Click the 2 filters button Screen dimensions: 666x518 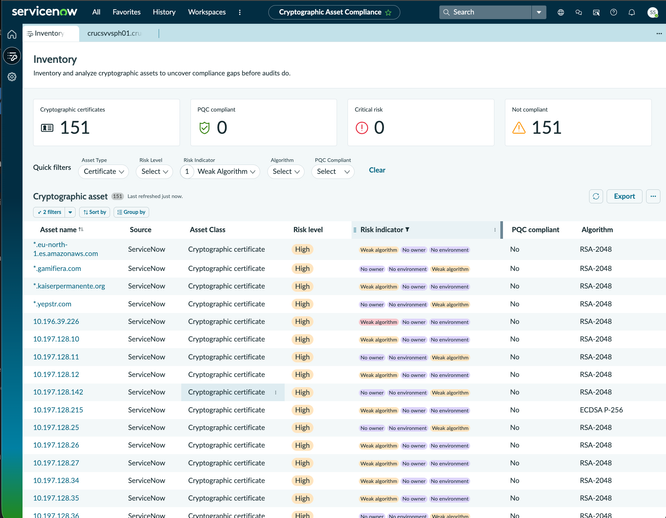click(49, 212)
